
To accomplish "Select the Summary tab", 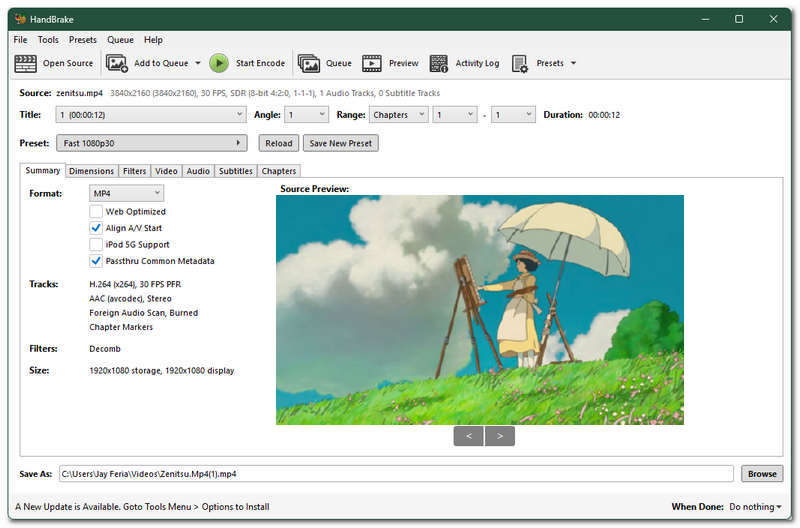I will click(x=43, y=170).
